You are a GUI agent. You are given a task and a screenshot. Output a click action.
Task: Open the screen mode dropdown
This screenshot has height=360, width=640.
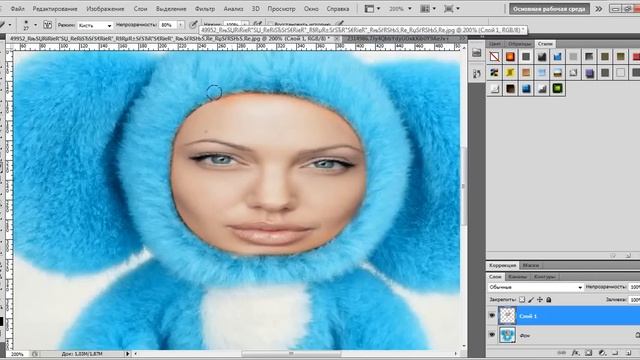pos(451,8)
